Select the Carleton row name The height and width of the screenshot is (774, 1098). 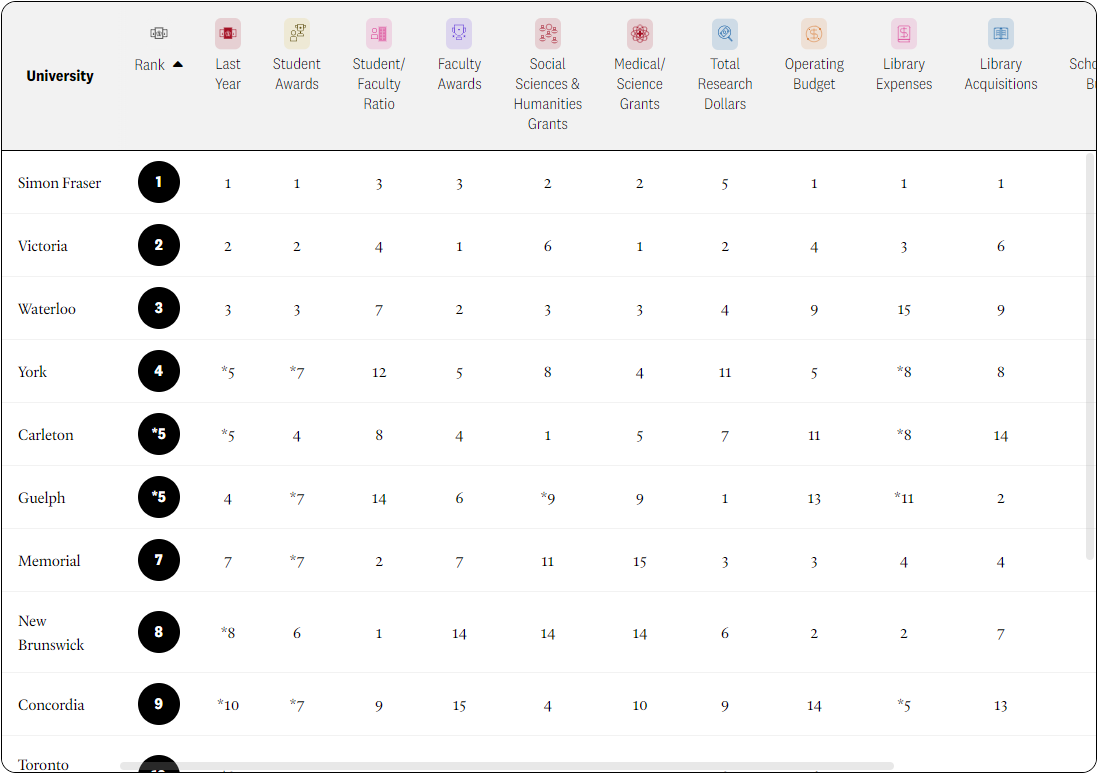46,435
